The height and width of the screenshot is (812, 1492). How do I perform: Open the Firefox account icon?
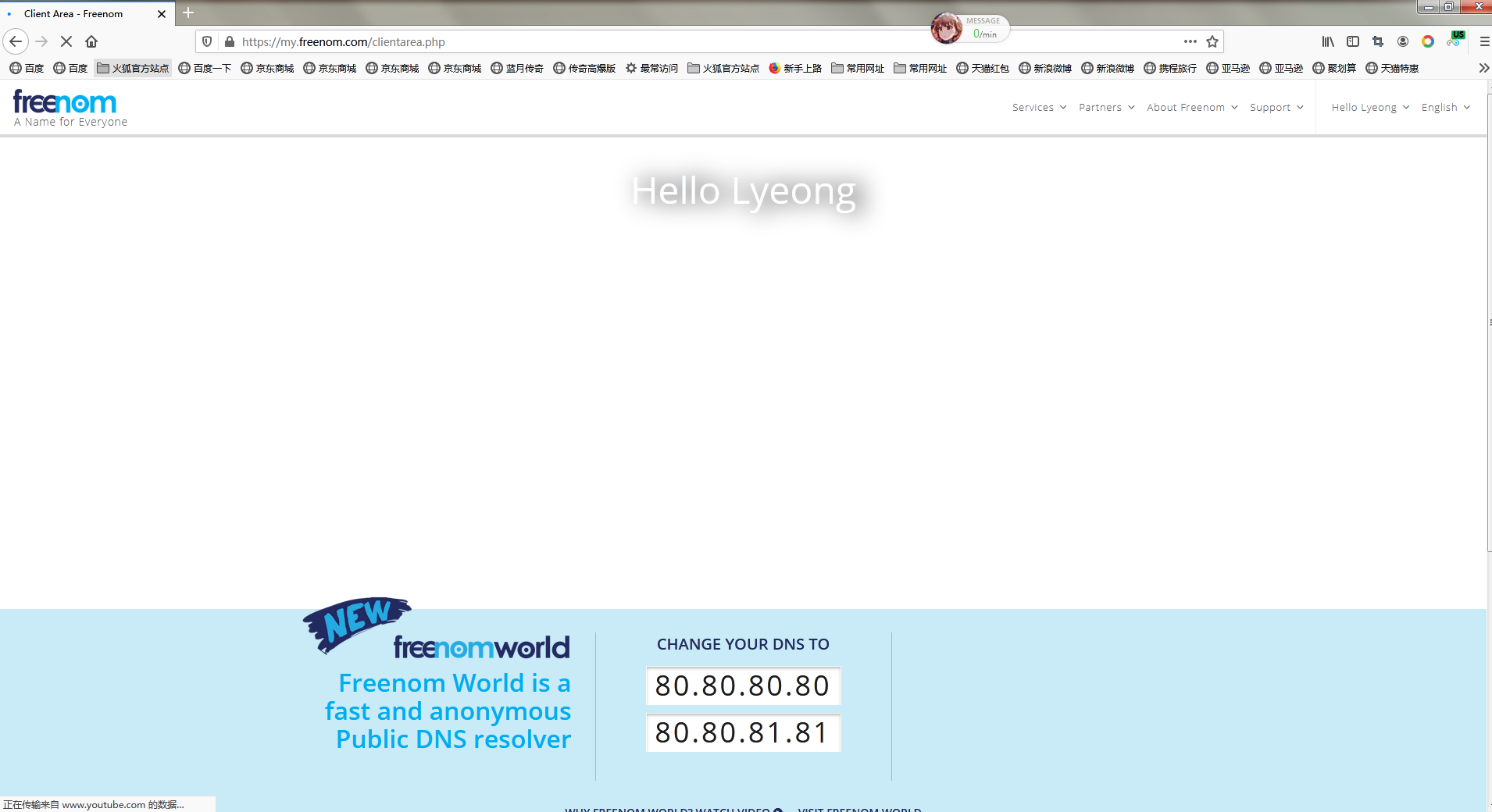[1403, 41]
